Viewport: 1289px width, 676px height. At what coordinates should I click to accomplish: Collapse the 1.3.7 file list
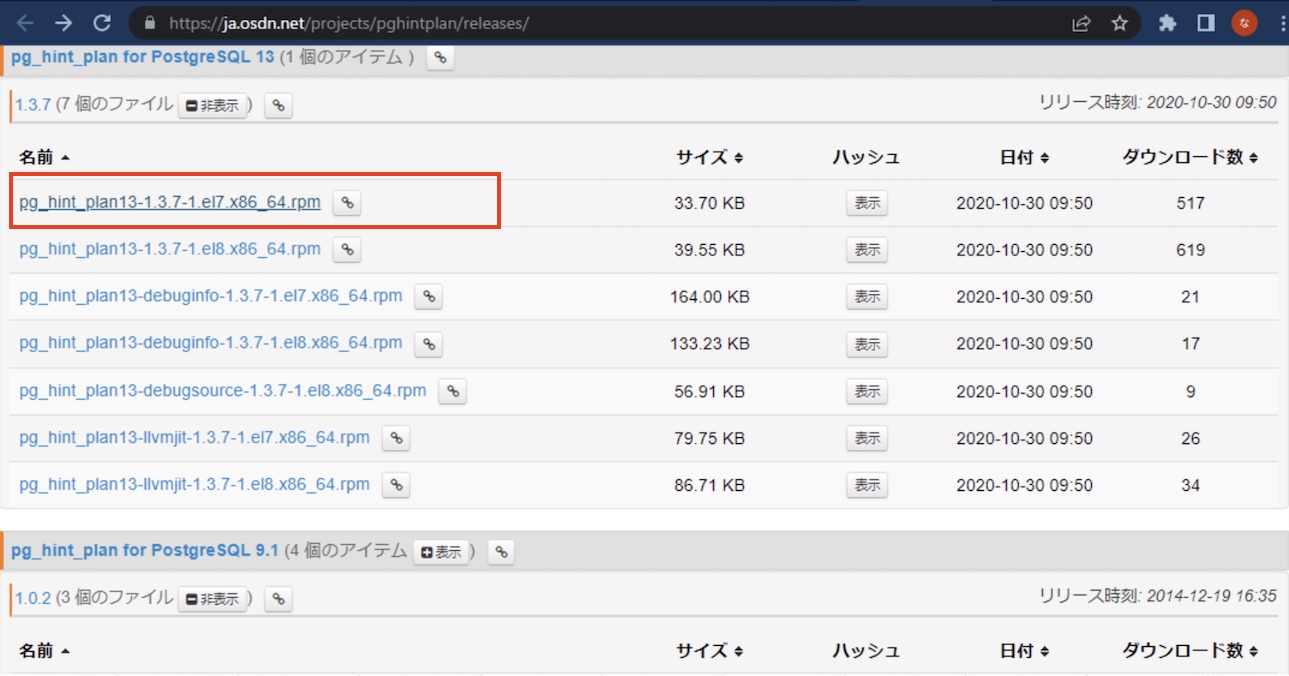click(x=213, y=106)
